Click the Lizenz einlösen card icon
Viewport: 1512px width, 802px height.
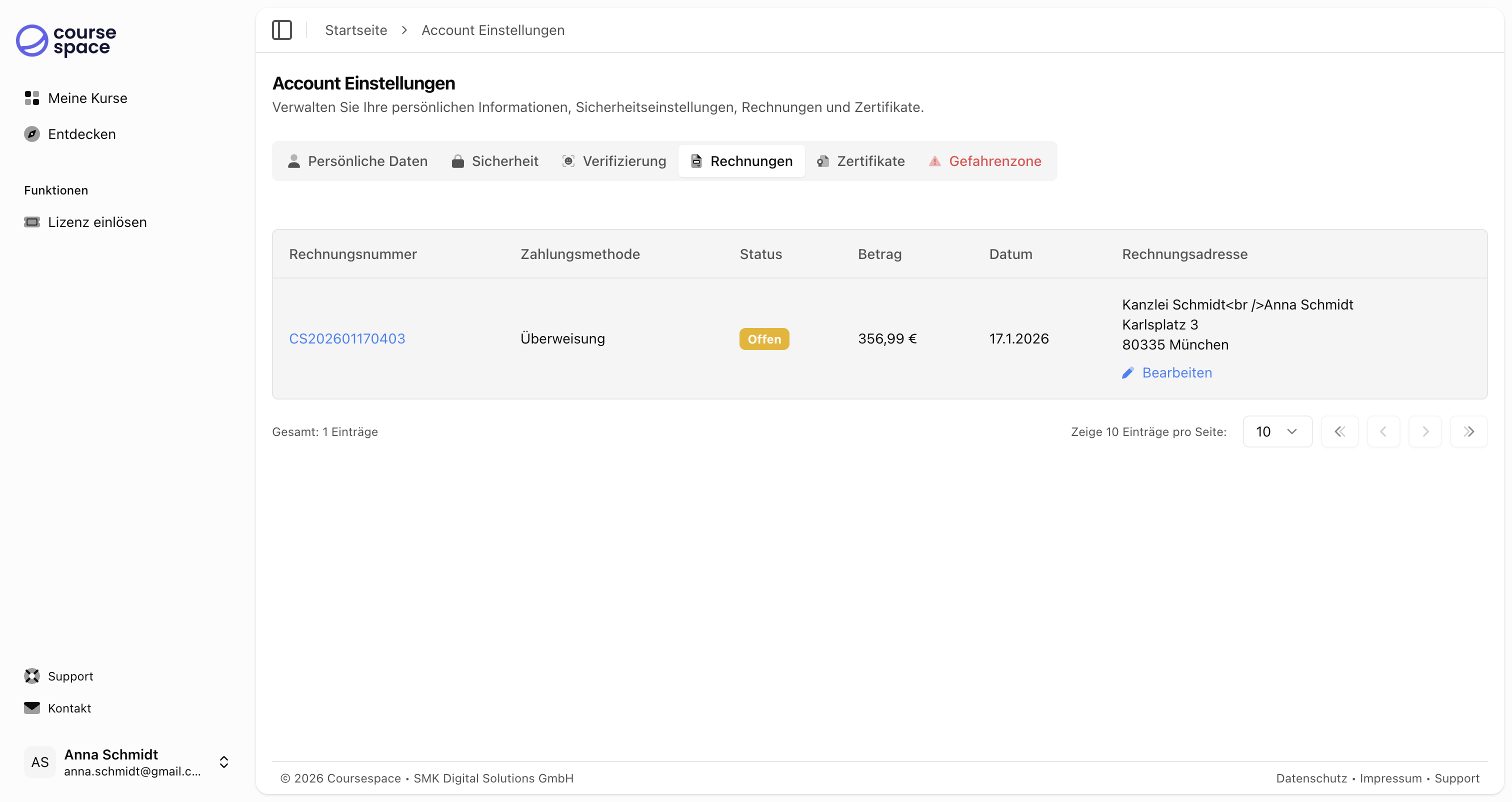tap(31, 222)
